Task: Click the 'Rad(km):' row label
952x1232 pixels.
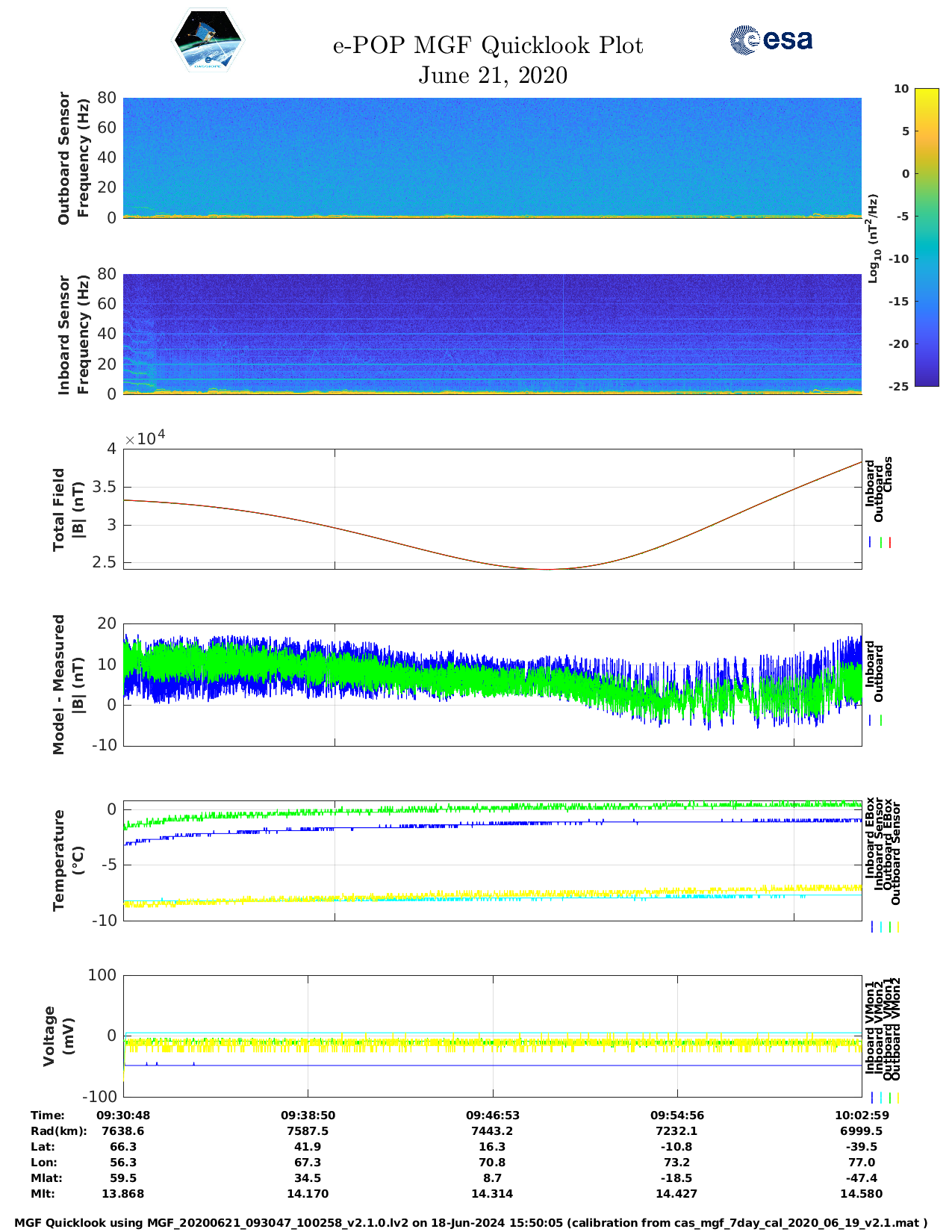Action: [x=59, y=1131]
